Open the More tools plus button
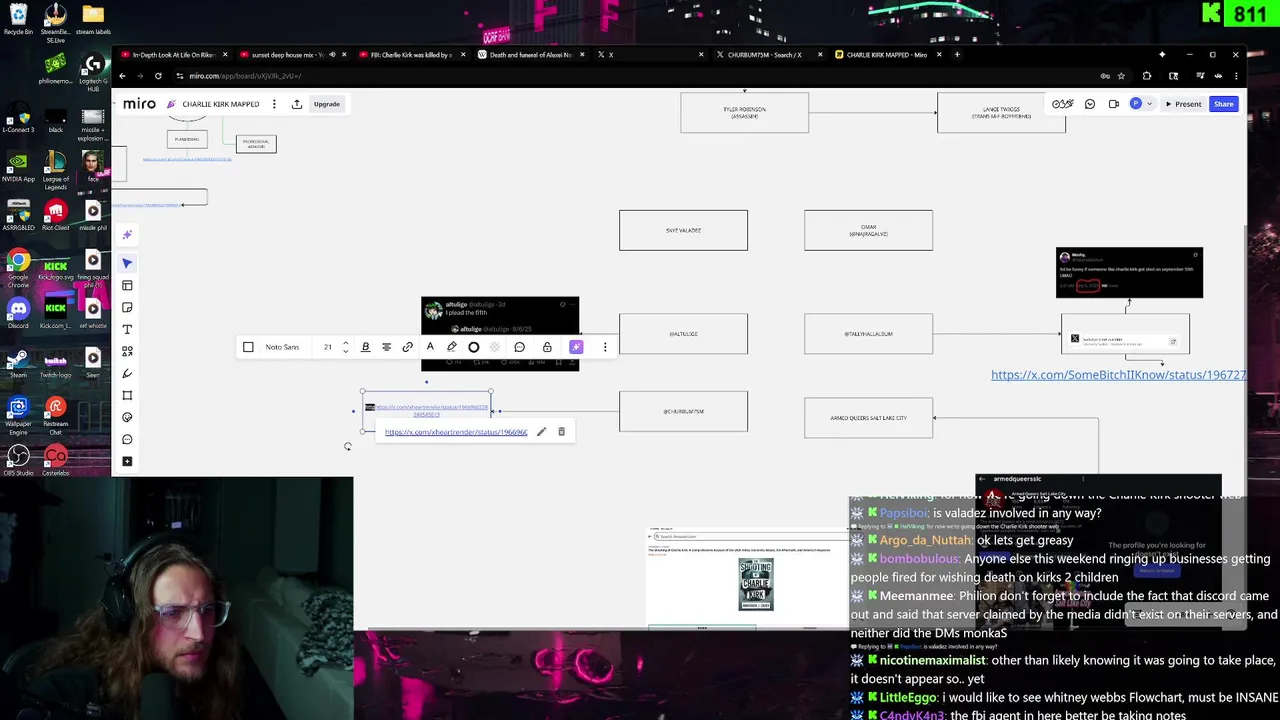 tap(127, 461)
